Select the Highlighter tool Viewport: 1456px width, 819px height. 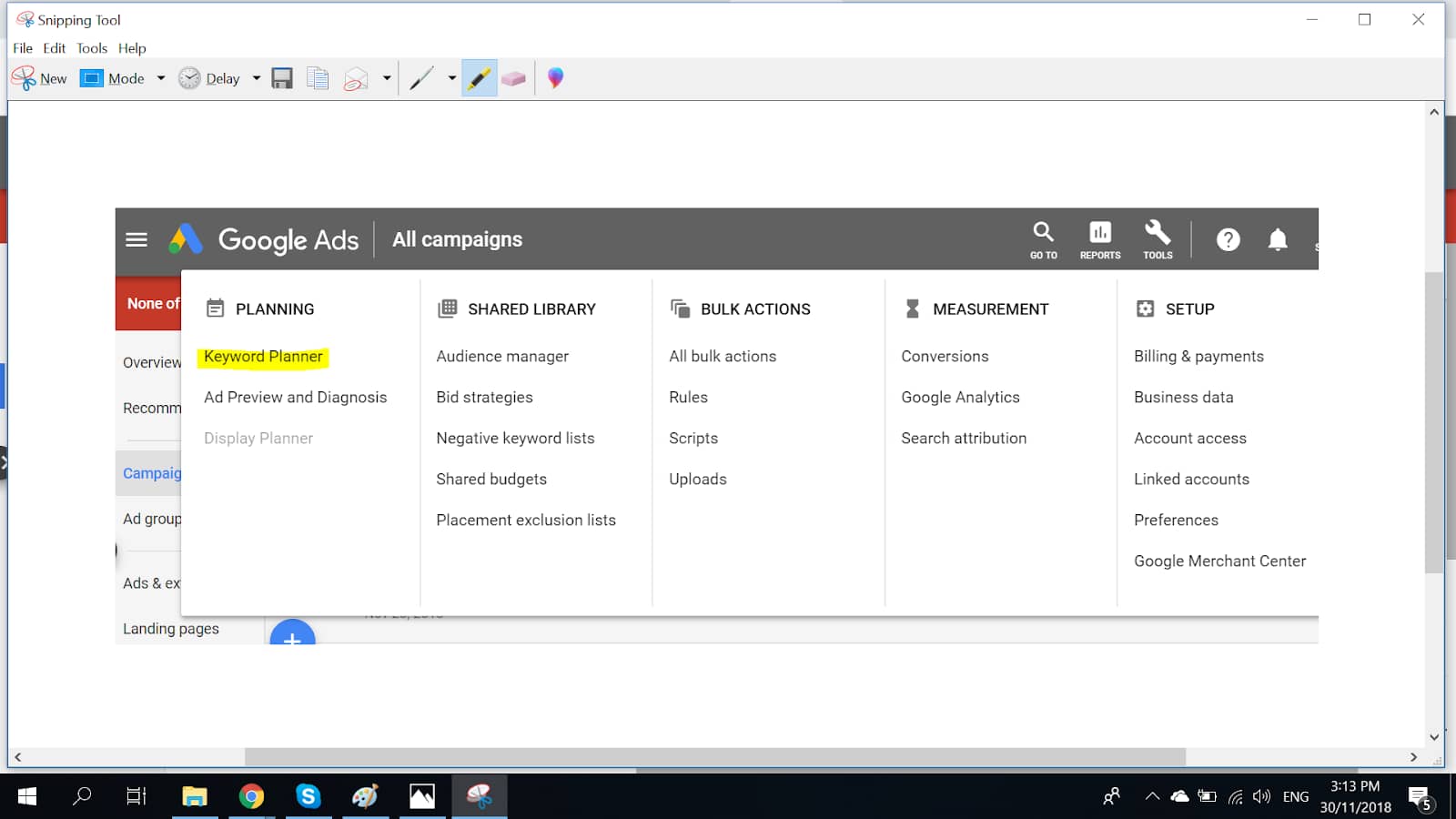[479, 78]
